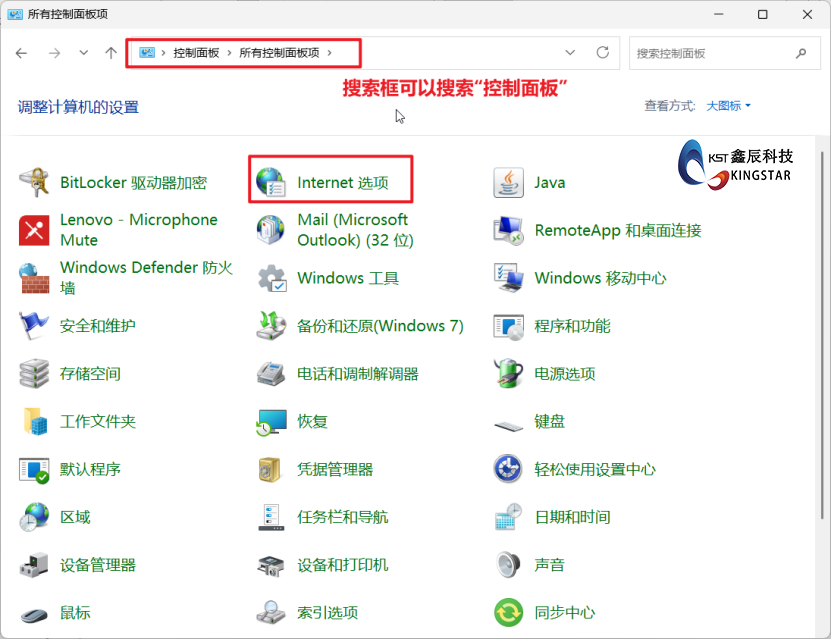Select 所有控制面板项 breadcrumb segment

[279, 53]
